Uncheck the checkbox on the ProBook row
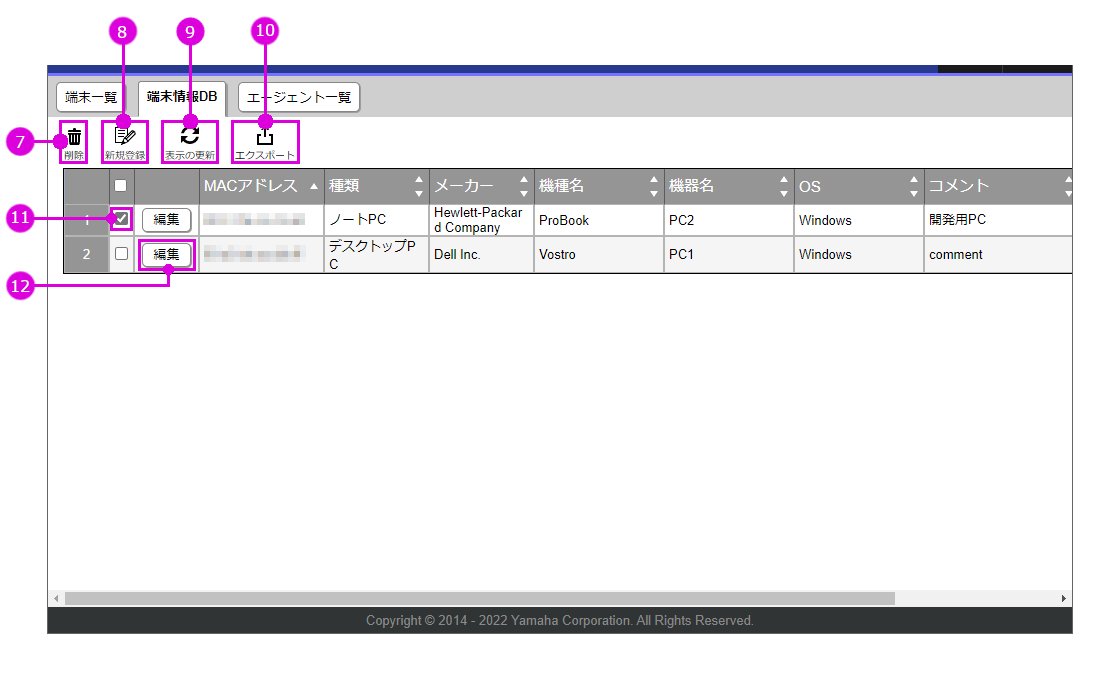The width and height of the screenshot is (1120, 700). [x=120, y=219]
